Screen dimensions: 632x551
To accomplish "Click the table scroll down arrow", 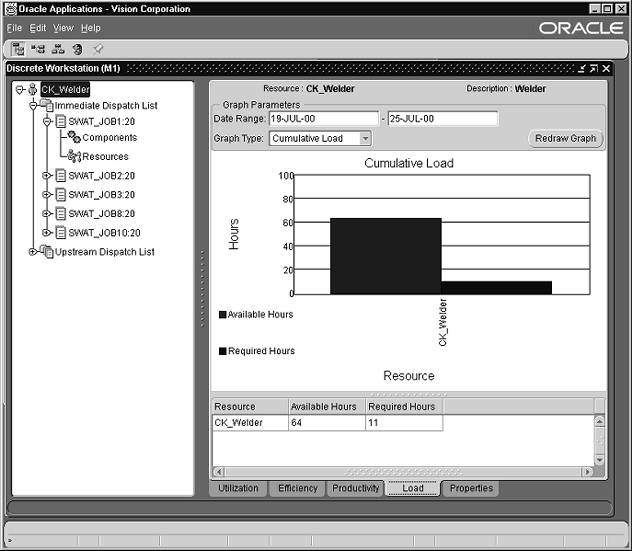I will click(600, 460).
